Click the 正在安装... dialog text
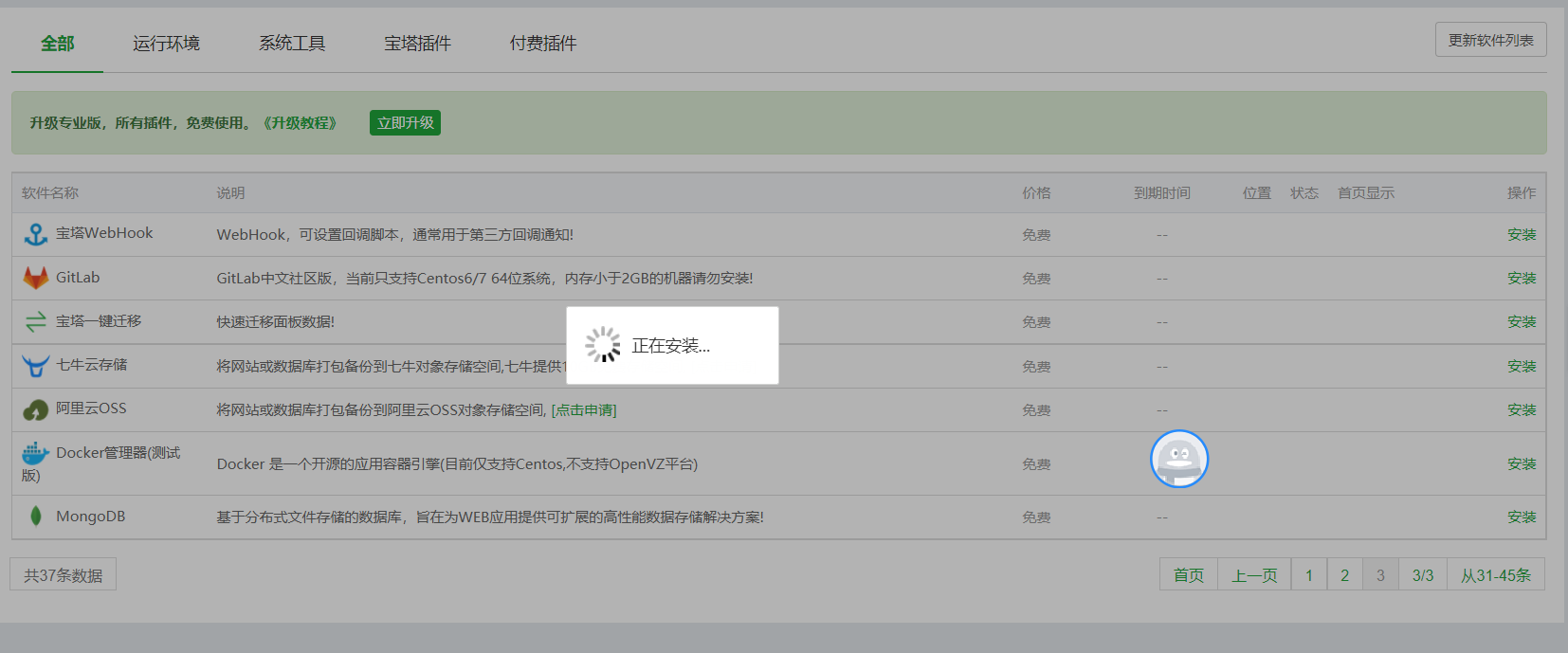The image size is (1568, 653). point(671,346)
